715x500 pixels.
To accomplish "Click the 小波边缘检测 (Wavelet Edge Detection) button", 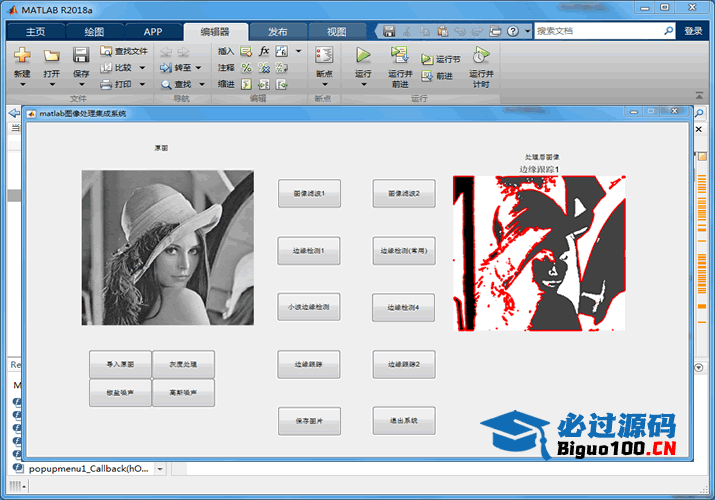I will (x=309, y=307).
